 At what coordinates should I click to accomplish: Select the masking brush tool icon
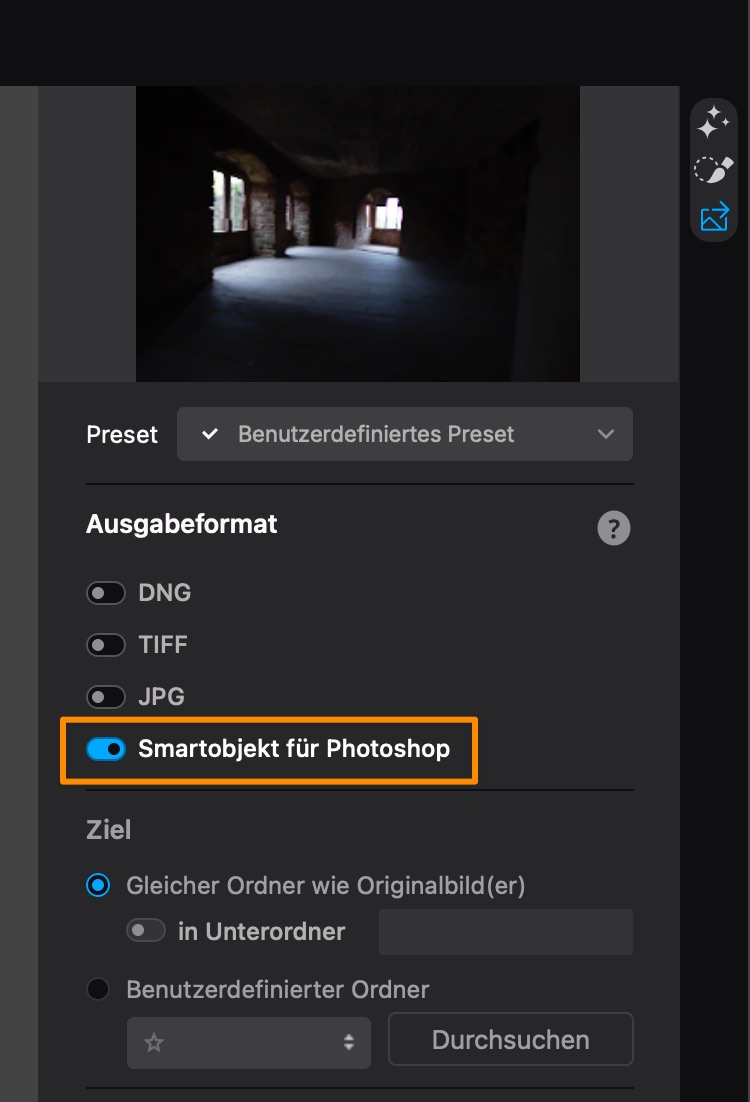tap(714, 170)
